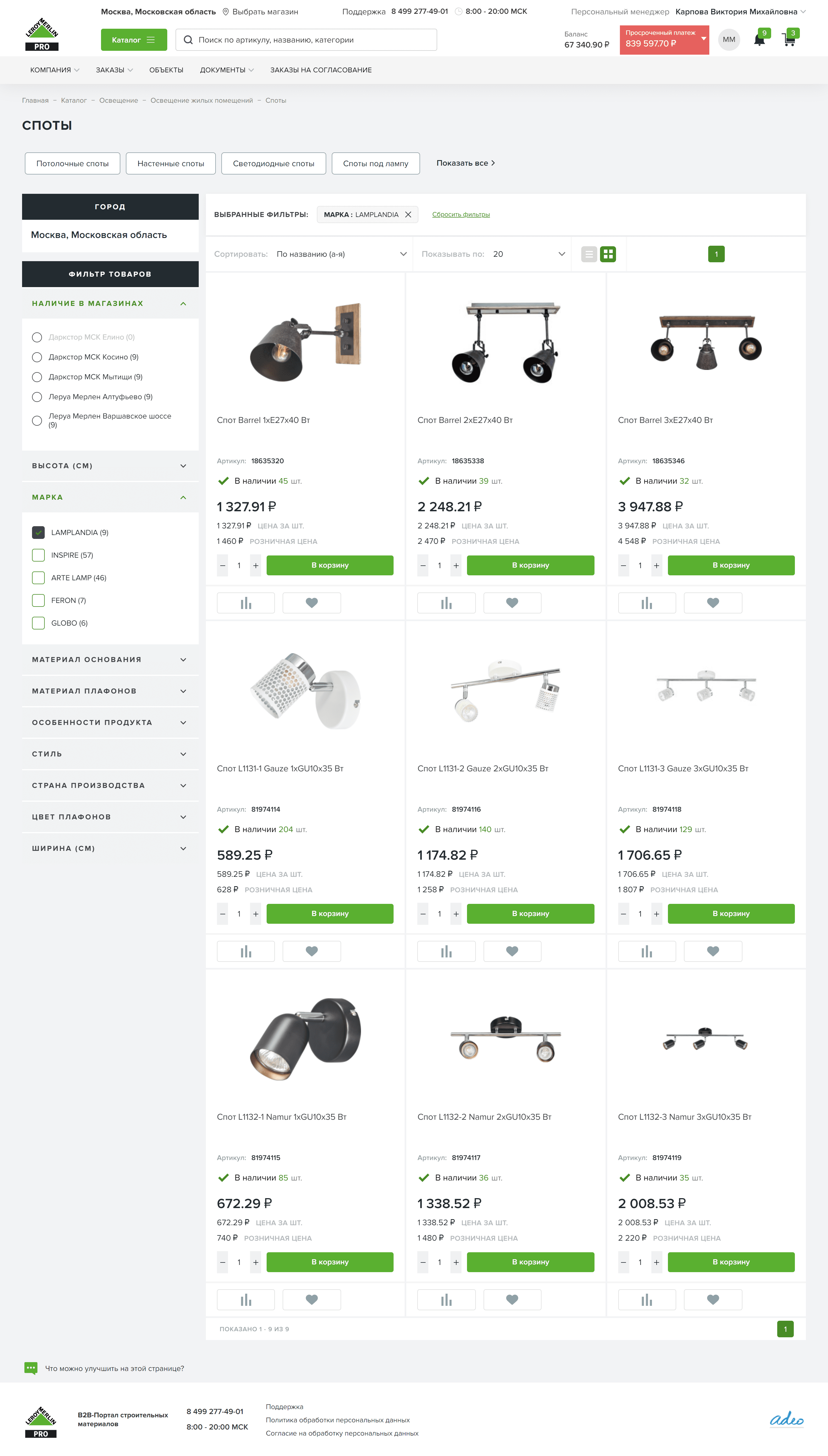The height and width of the screenshot is (1456, 828).
Task: Remove the LAMPLANDIA filter tag cross
Action: point(408,215)
